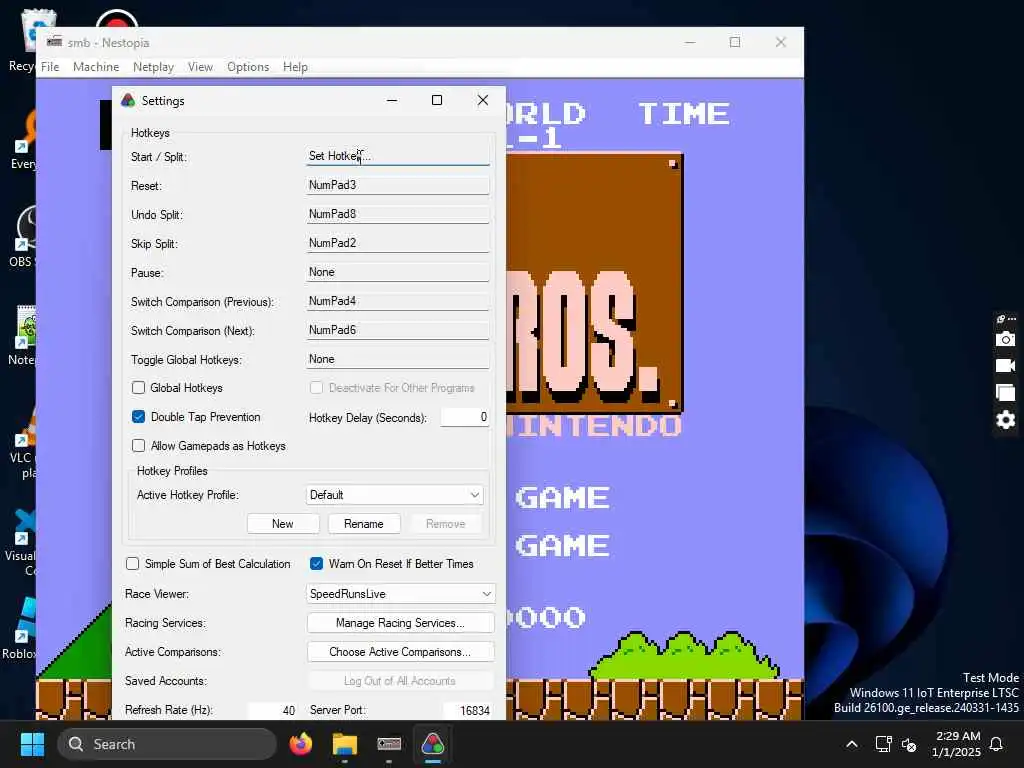Uncheck Warn On Reset If Better Times

pos(317,564)
